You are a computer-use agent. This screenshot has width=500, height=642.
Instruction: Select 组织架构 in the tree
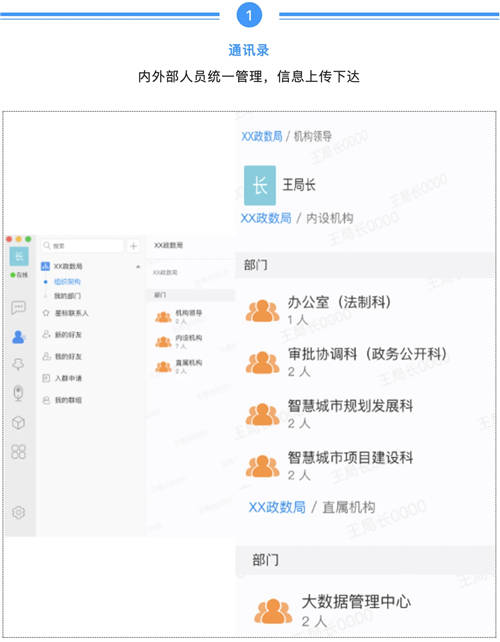67,282
